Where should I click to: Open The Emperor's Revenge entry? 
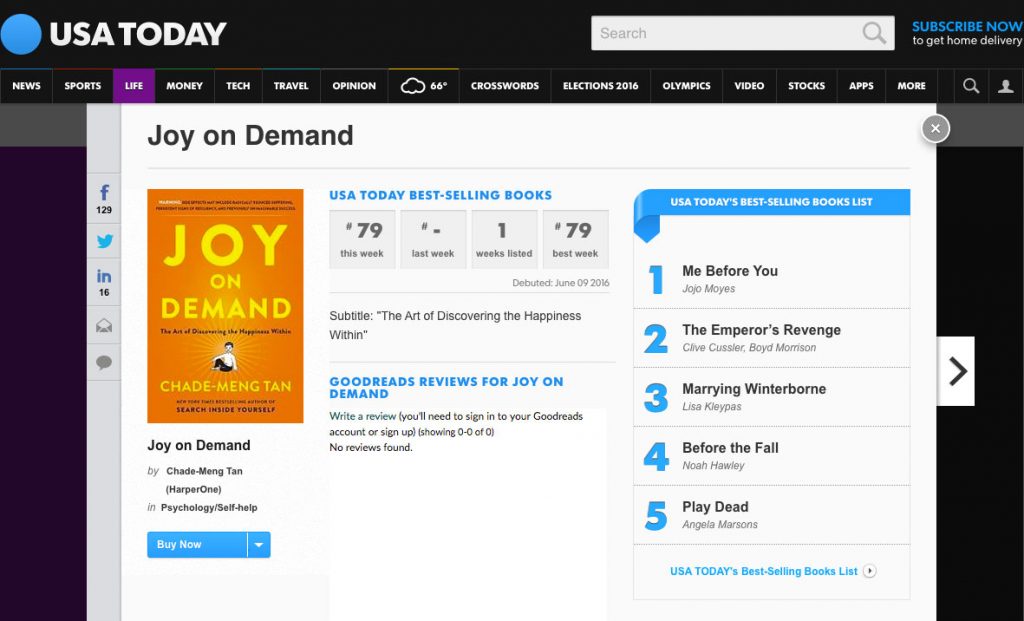pos(771,338)
